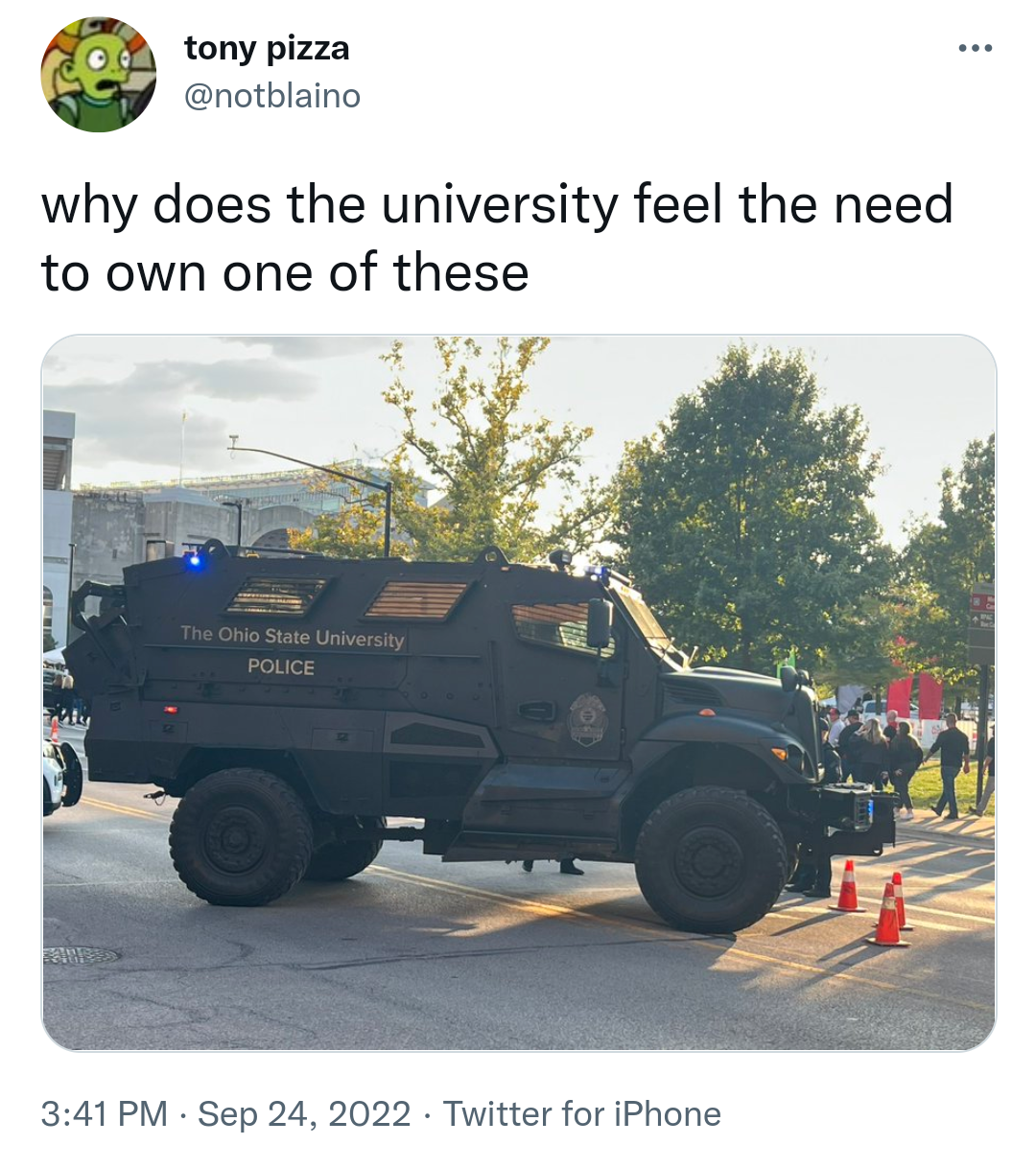1036x1168 pixels.
Task: Open the three-dot more options menu
Action: click(x=975, y=48)
